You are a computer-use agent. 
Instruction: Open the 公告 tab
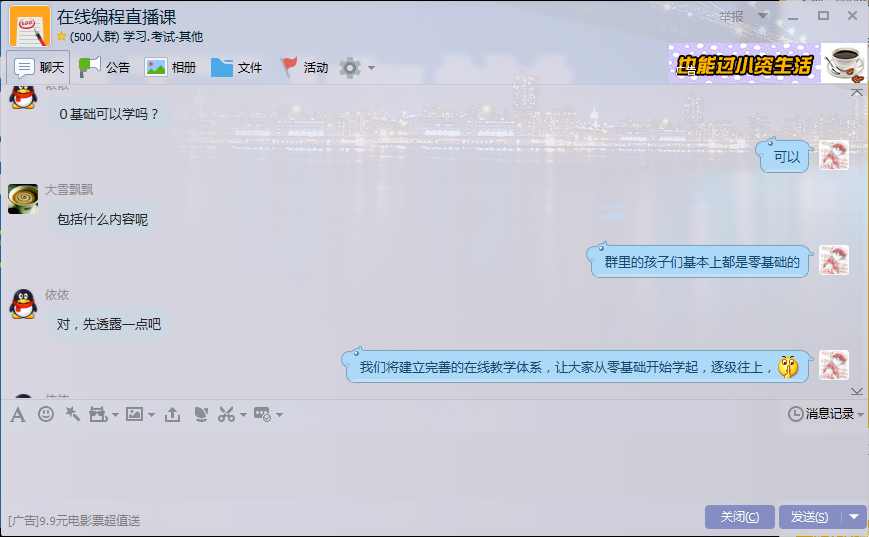(104, 68)
